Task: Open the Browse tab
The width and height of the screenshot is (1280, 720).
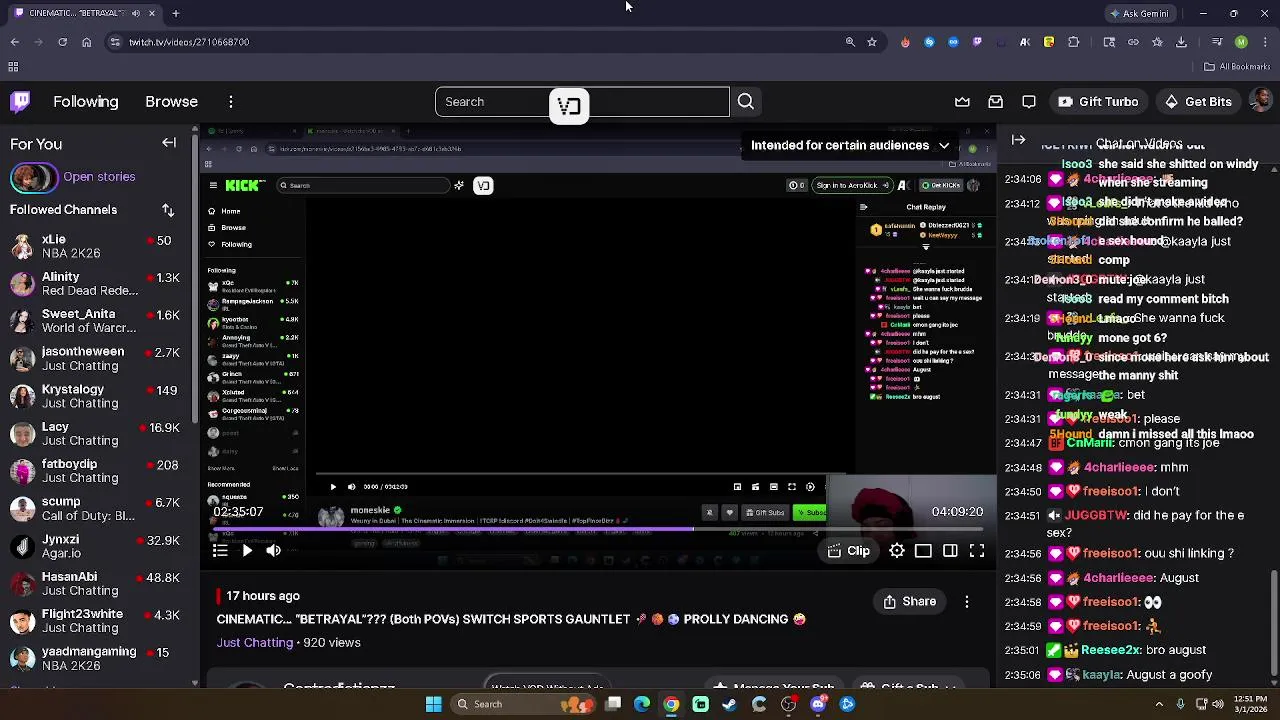Action: 171,101
